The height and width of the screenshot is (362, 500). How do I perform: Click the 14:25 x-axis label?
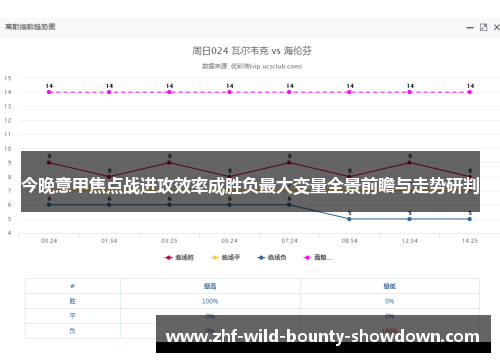(470, 241)
